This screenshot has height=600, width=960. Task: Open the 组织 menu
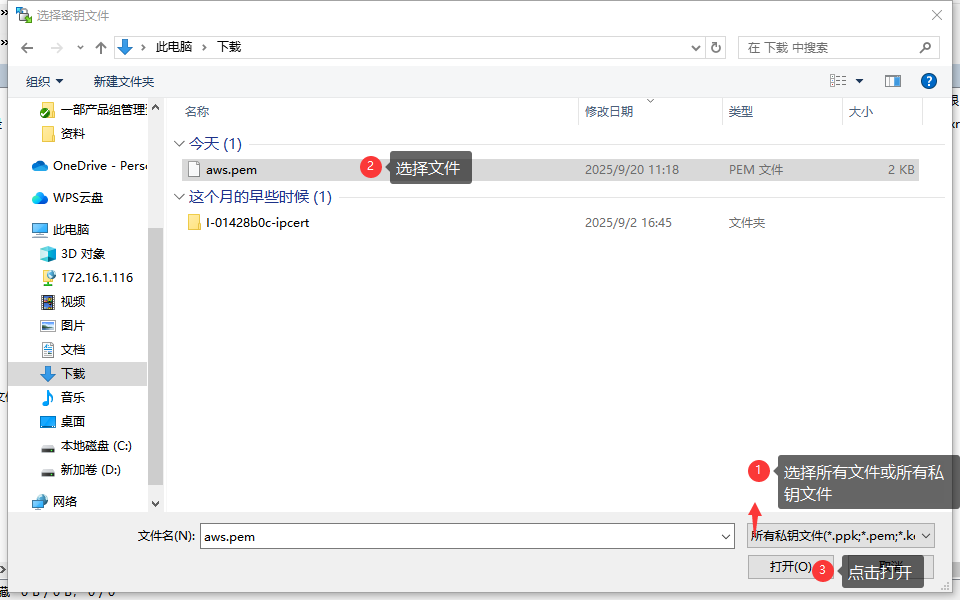point(44,81)
